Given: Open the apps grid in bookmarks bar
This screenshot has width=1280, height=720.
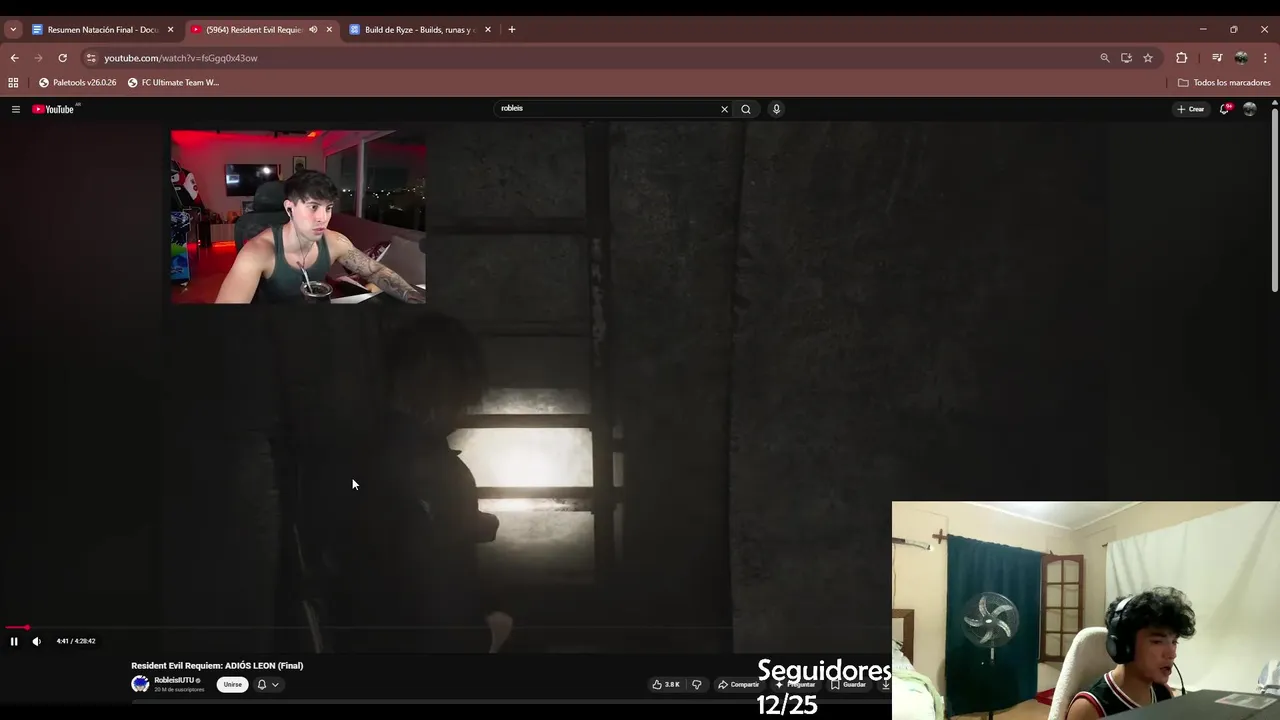Looking at the screenshot, I should click(13, 83).
